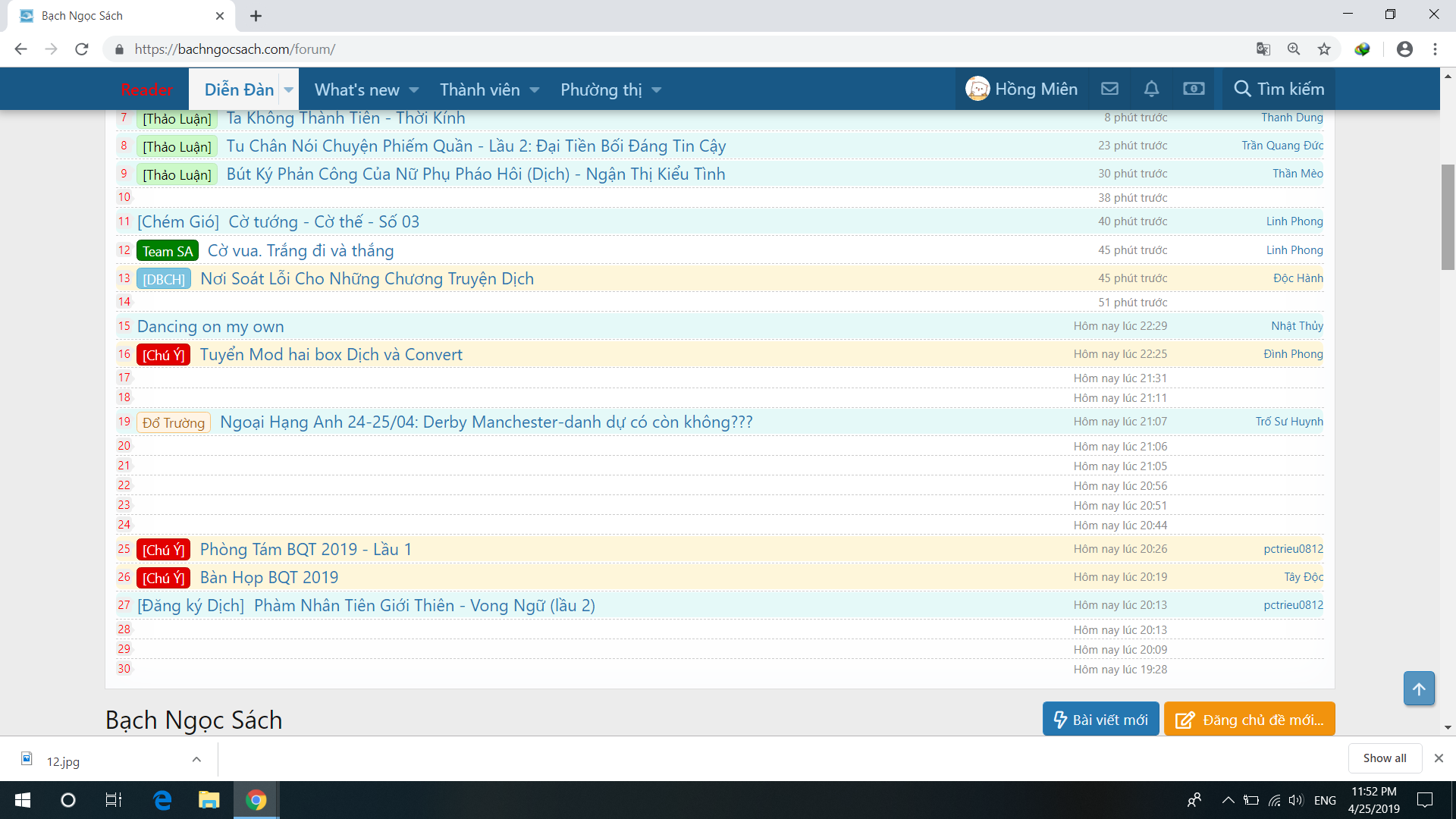1456x819 pixels.
Task: Open Chrome profile account icon
Action: pyautogui.click(x=1404, y=49)
